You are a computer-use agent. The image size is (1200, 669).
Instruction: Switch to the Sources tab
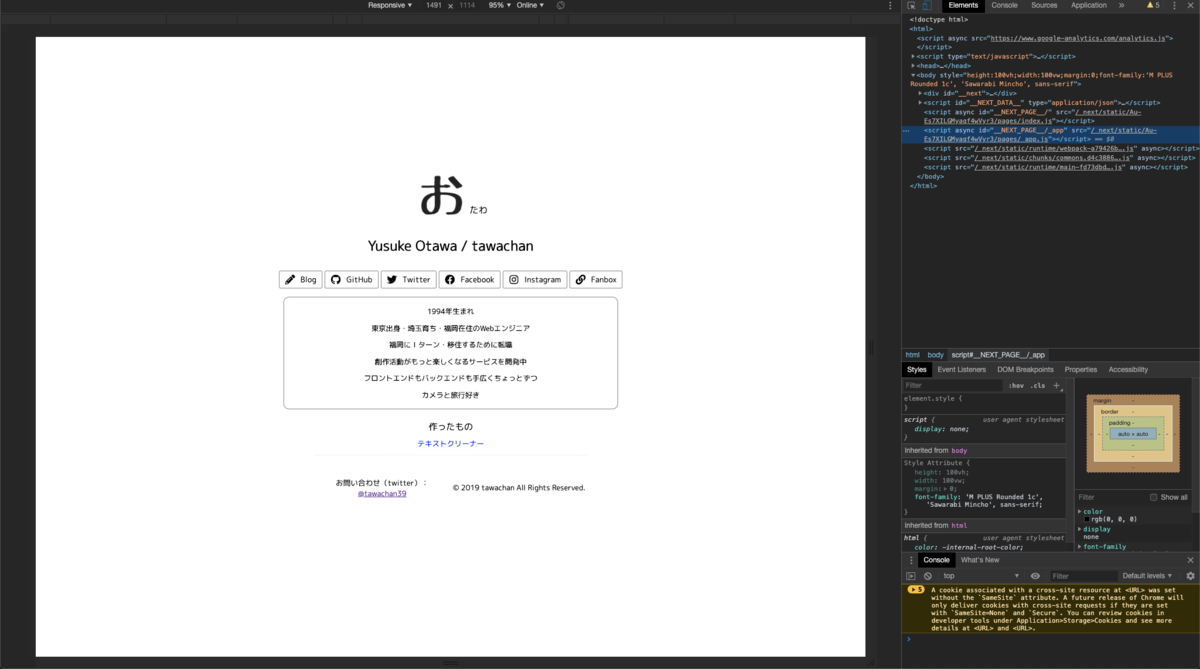(1044, 5)
